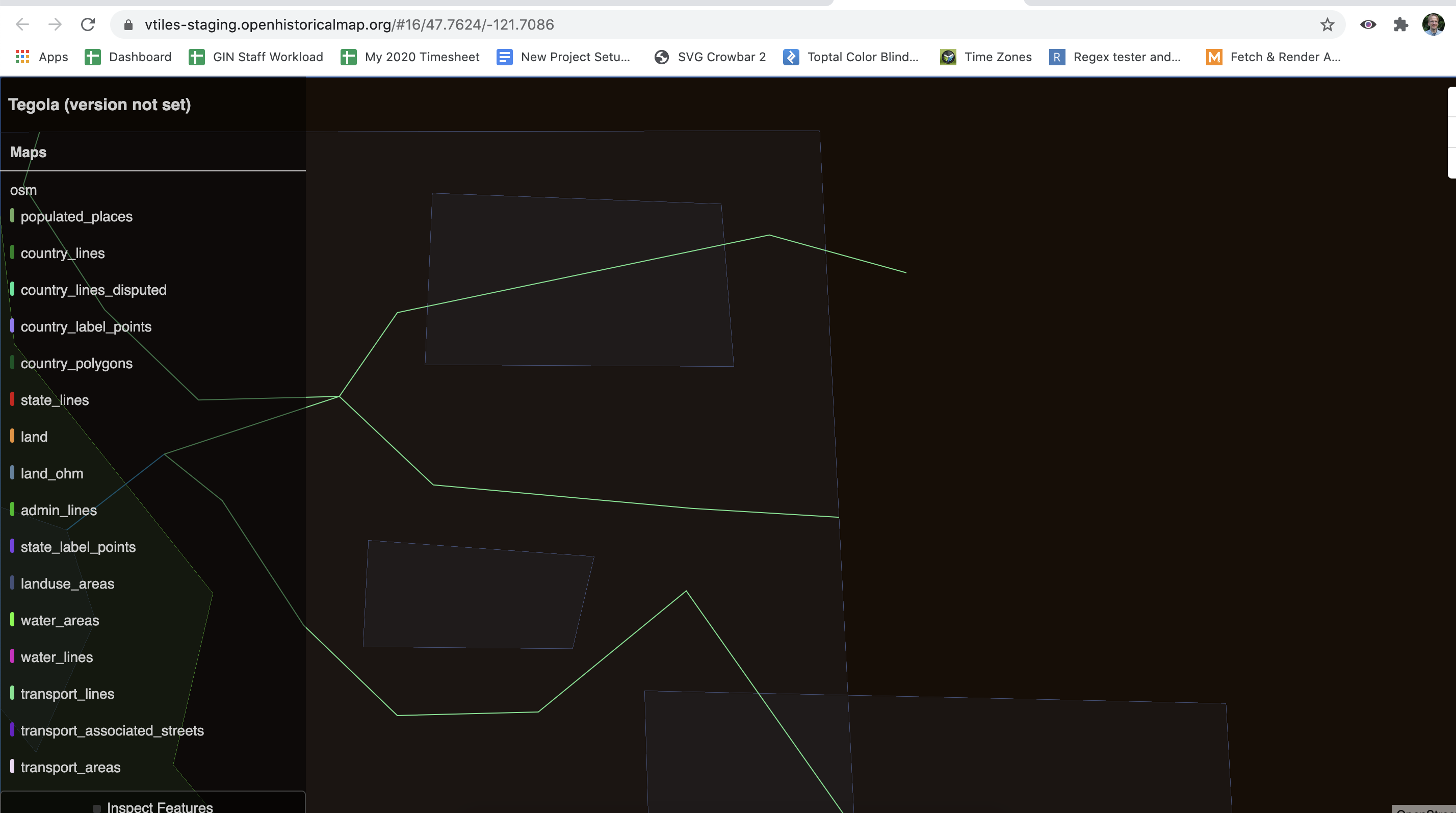
Task: Open the eye extension icon
Action: click(1368, 24)
